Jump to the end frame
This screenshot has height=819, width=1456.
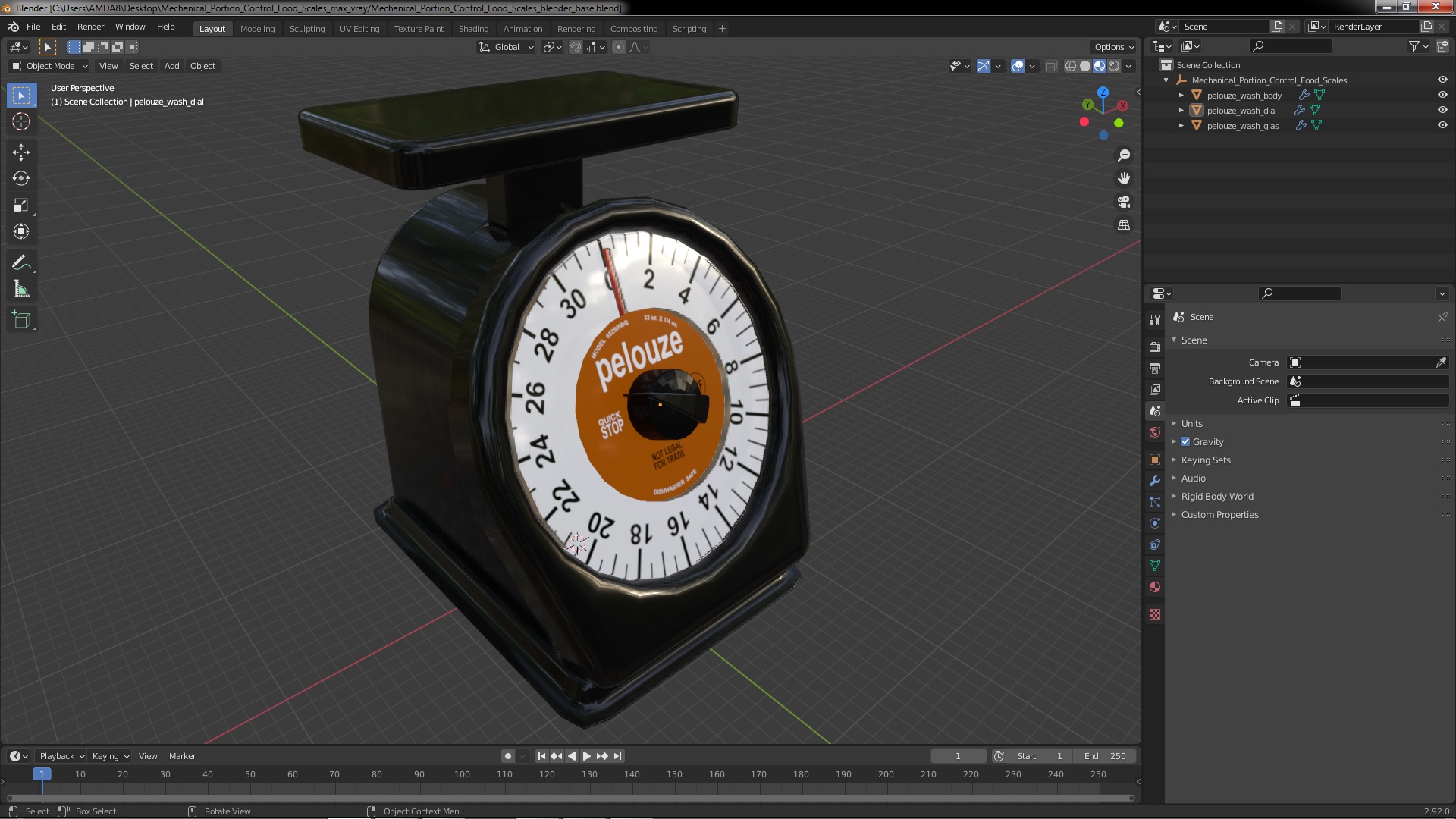(618, 756)
